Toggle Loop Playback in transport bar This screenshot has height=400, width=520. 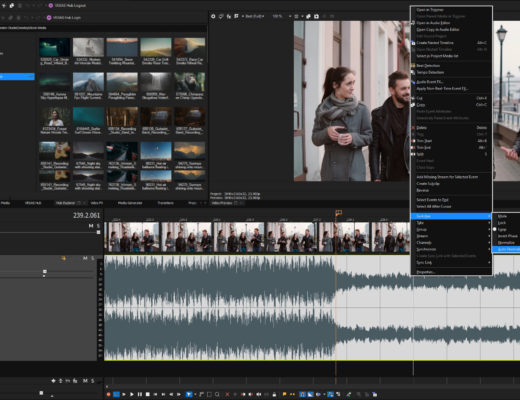[116, 394]
